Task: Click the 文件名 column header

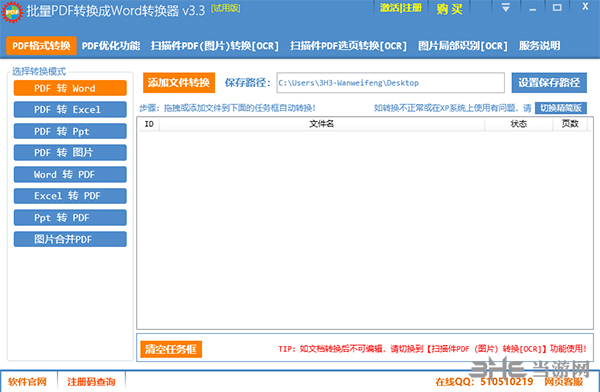Action: [x=322, y=124]
